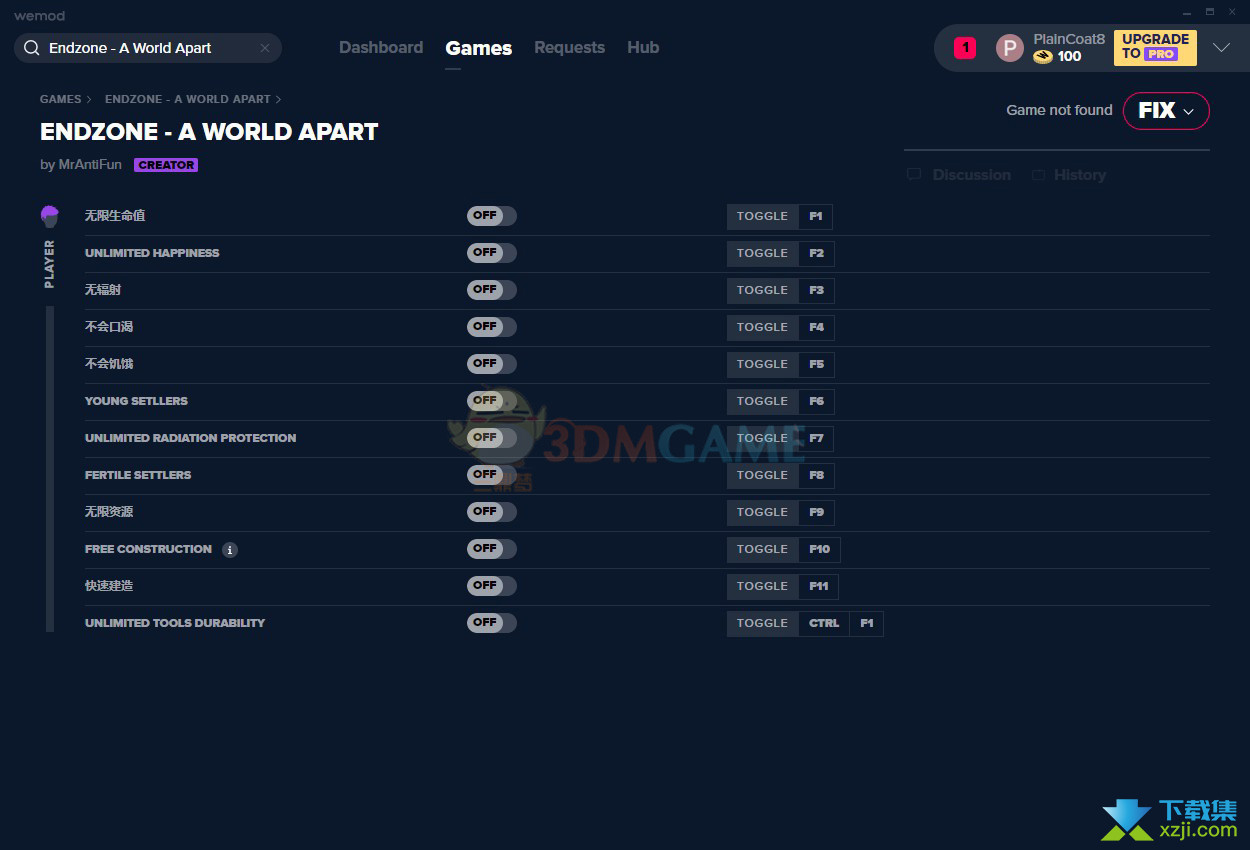Toggle the 快速建造 switch
The height and width of the screenshot is (850, 1250).
point(492,586)
